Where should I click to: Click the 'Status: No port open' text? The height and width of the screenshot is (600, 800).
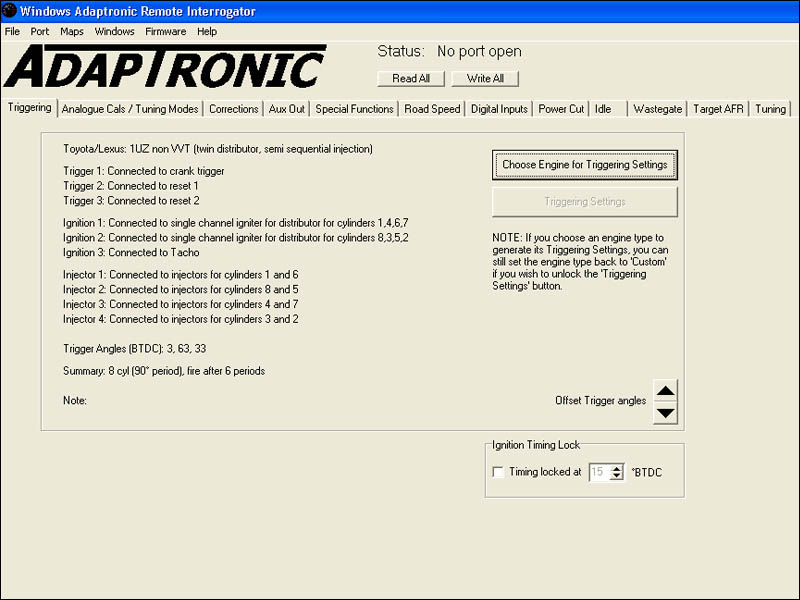click(449, 52)
